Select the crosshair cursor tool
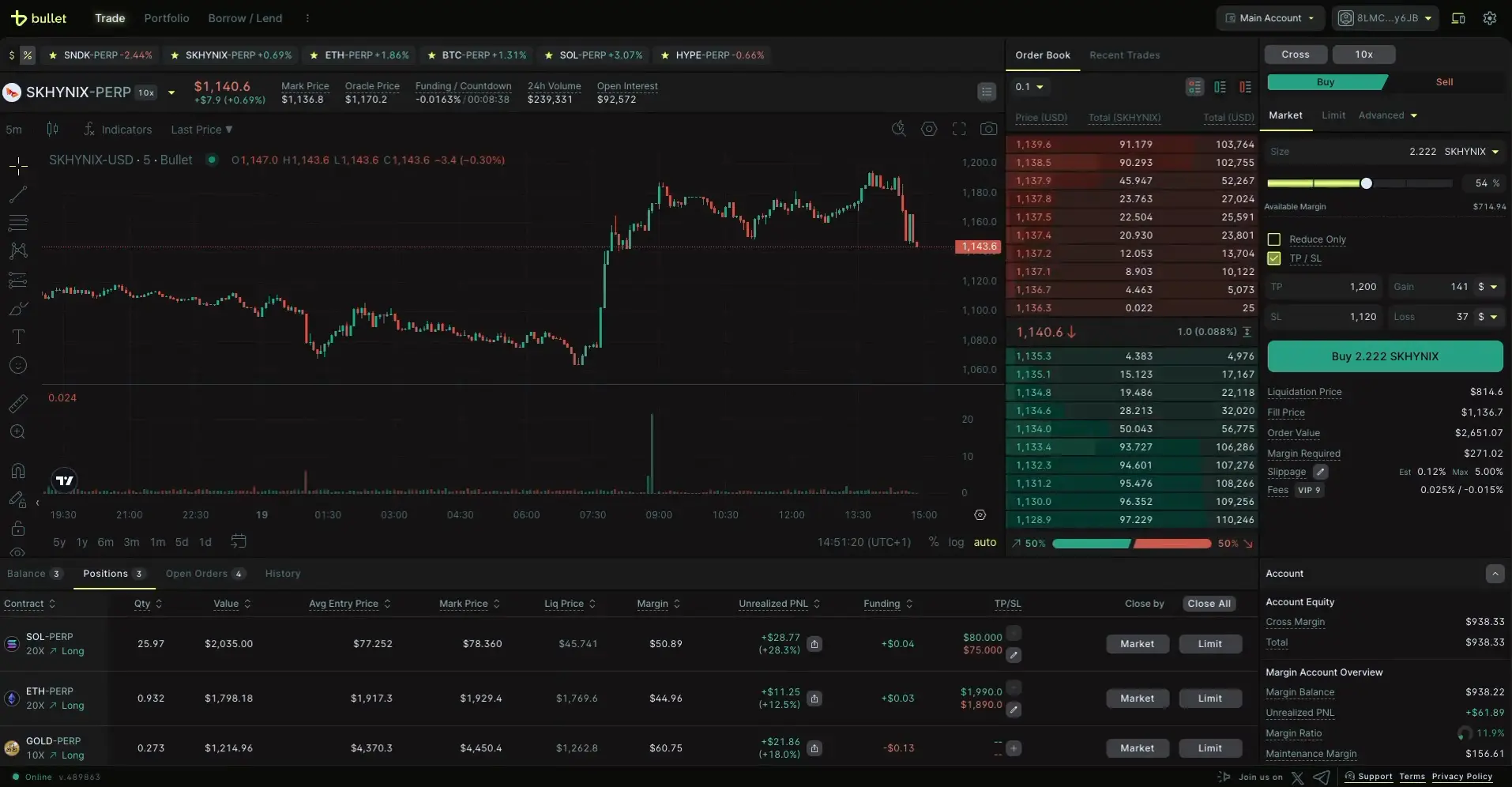Screen dimensions: 1512x787 (x=18, y=165)
